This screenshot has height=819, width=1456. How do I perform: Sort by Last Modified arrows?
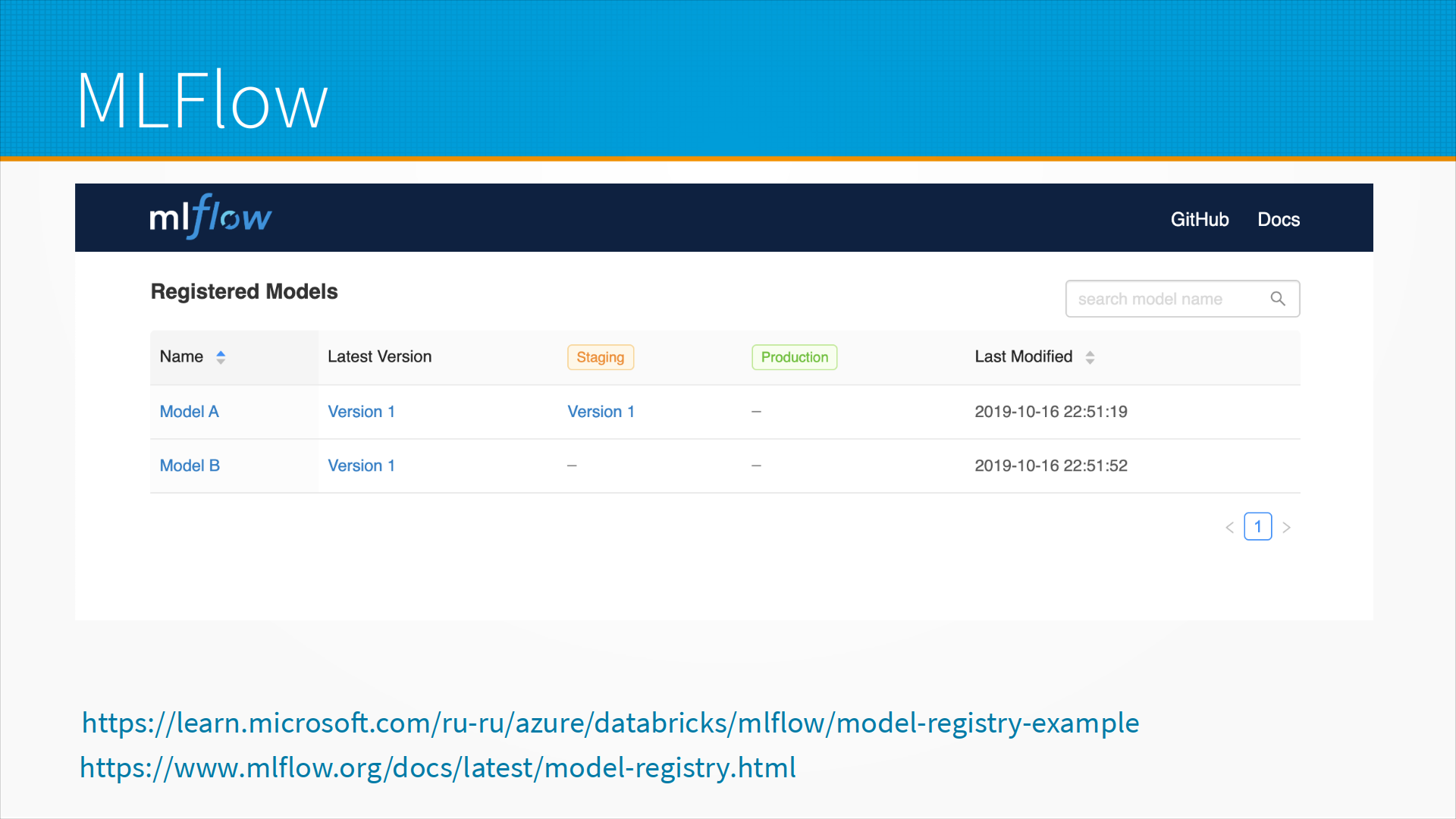click(1090, 357)
